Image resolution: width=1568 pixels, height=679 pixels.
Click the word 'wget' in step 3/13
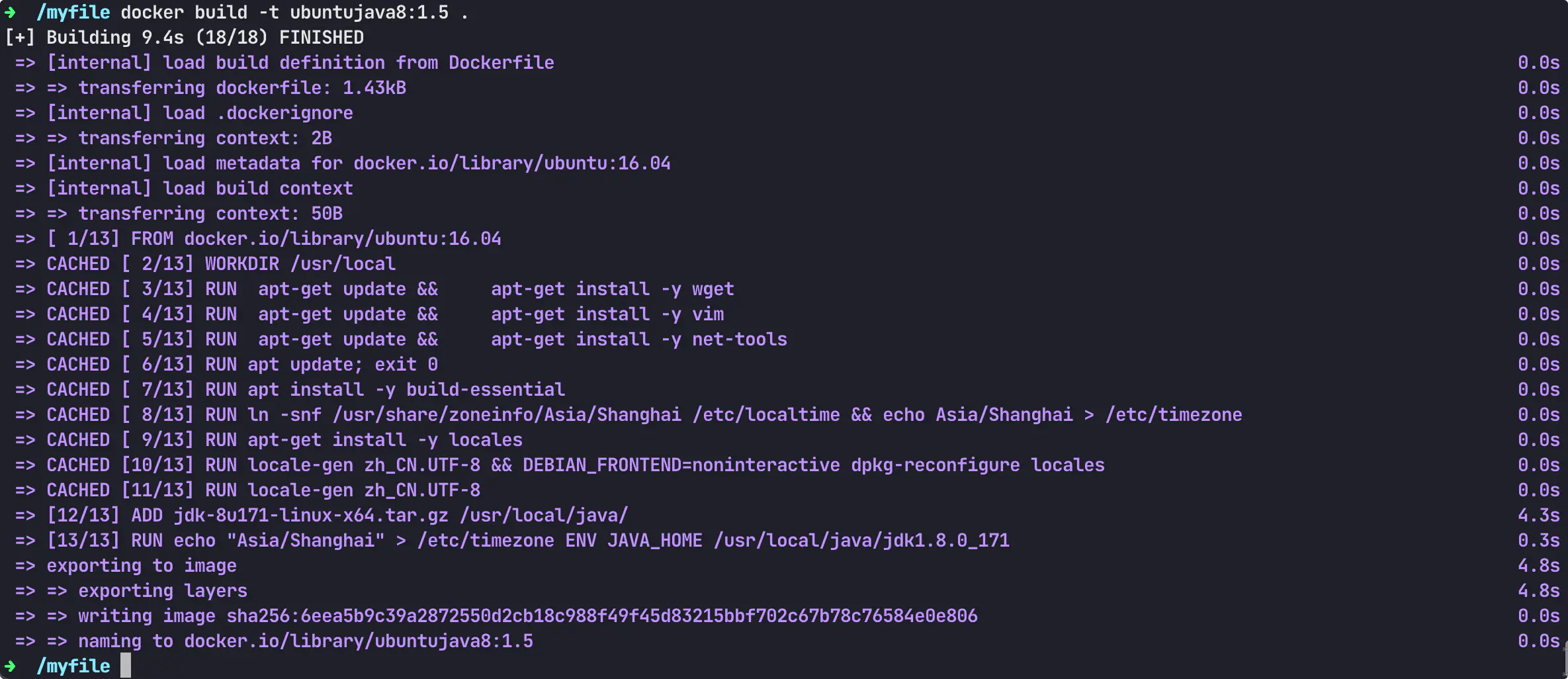(713, 289)
